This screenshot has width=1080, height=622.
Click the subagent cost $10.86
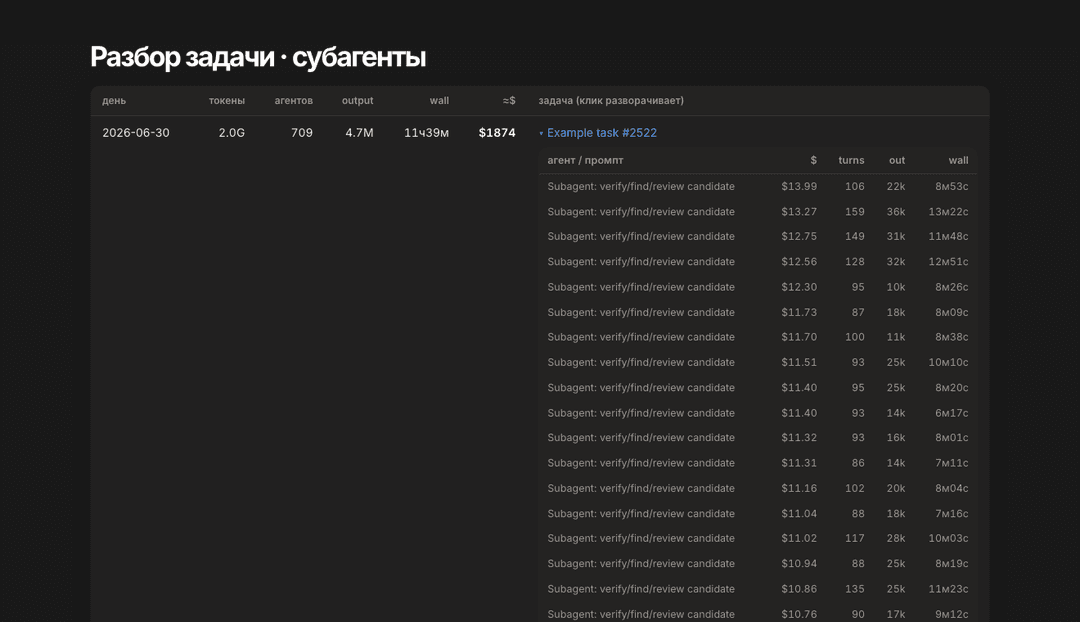click(799, 589)
